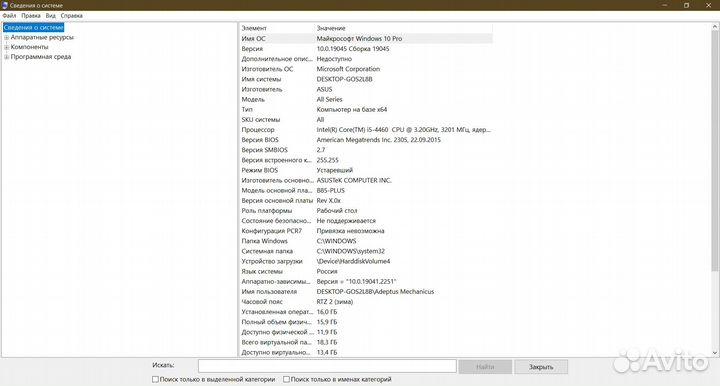Open the Правка menu
The width and height of the screenshot is (720, 386).
[x=31, y=16]
